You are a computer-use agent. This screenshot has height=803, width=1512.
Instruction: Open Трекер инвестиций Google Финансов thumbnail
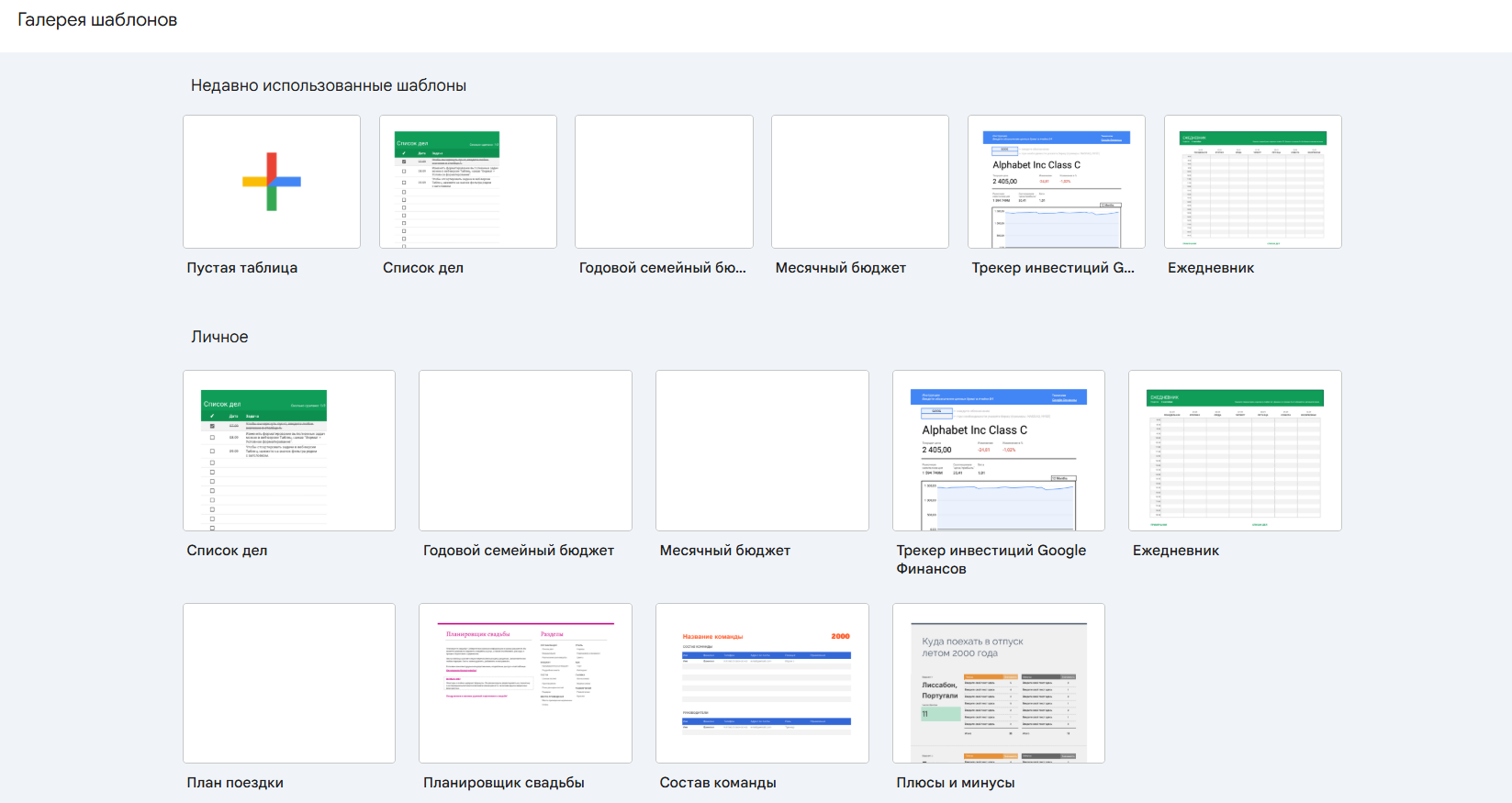[999, 451]
